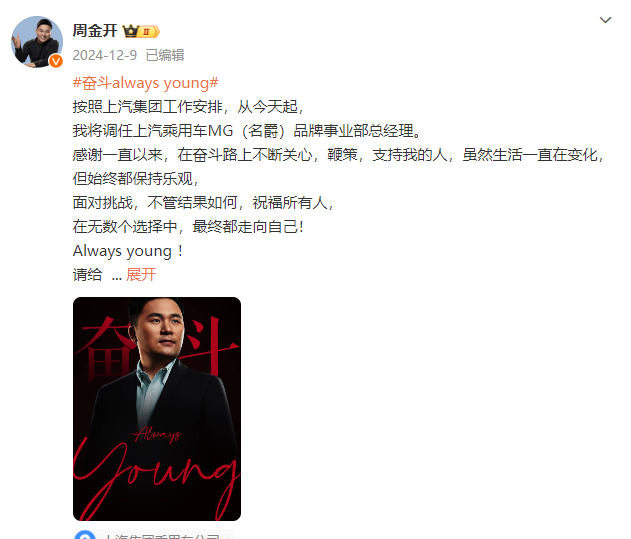Image resolution: width=631 pixels, height=539 pixels.
Task: Click the ellipsis before 展开
Action: pyautogui.click(x=116, y=277)
